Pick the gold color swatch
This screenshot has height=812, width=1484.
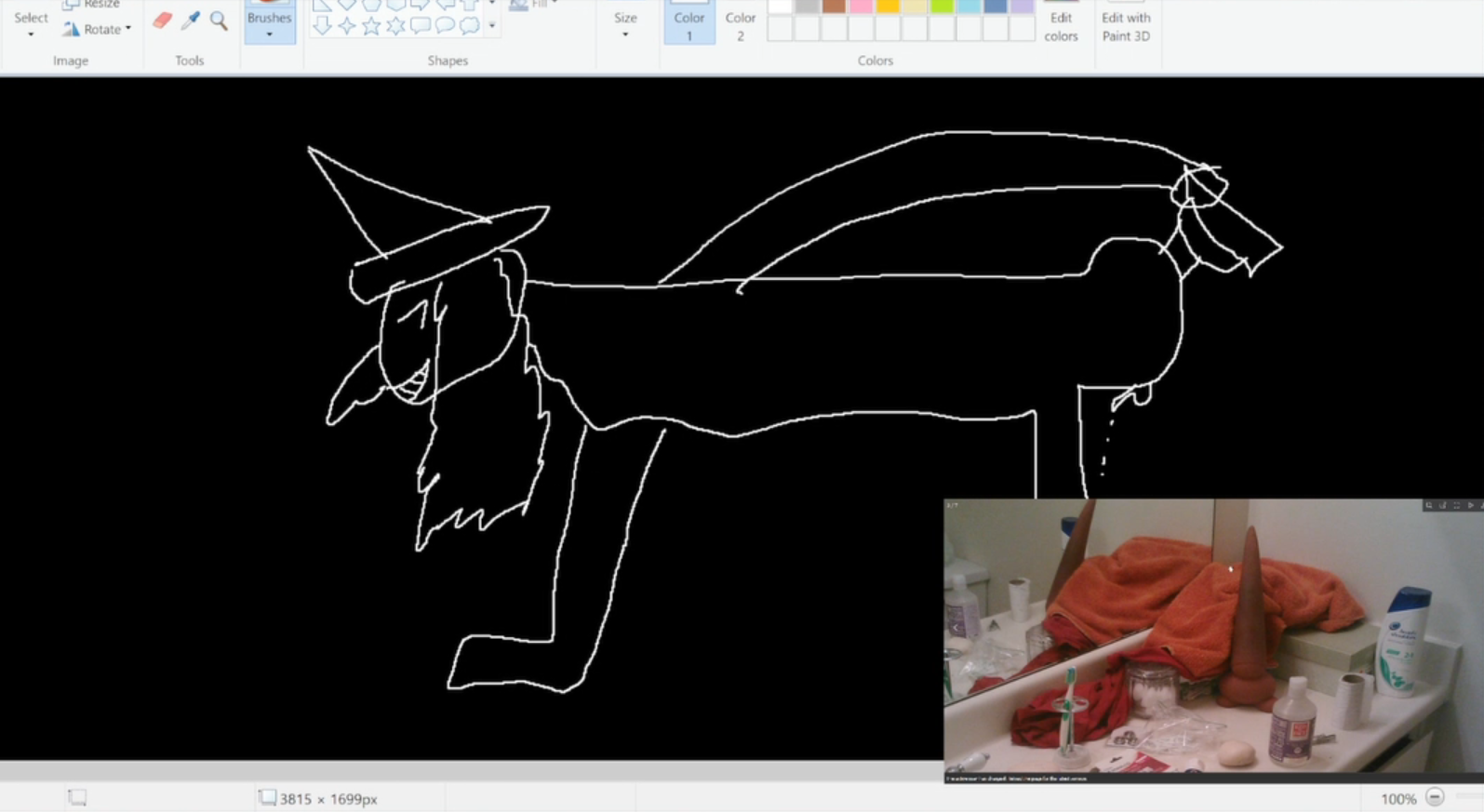[x=888, y=6]
